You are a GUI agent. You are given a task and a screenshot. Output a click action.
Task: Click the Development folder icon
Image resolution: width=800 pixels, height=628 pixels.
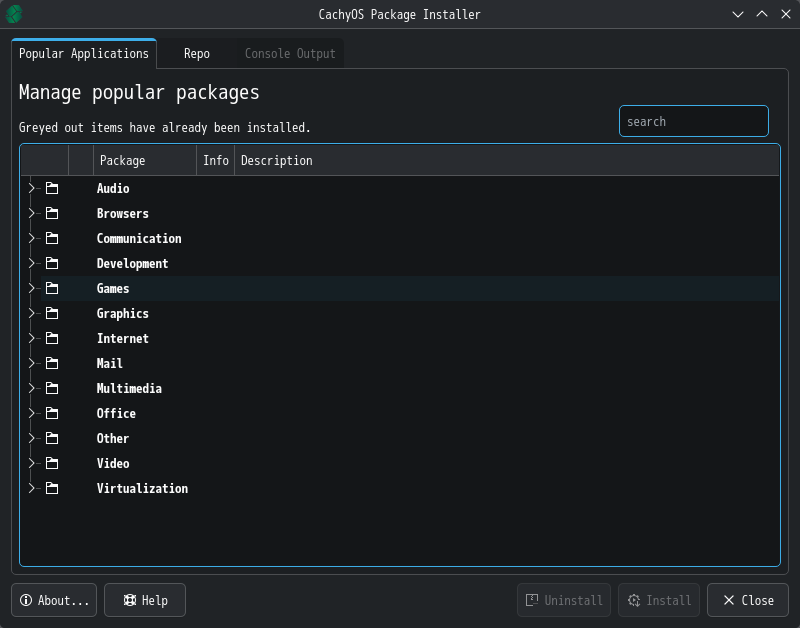[x=52, y=263]
